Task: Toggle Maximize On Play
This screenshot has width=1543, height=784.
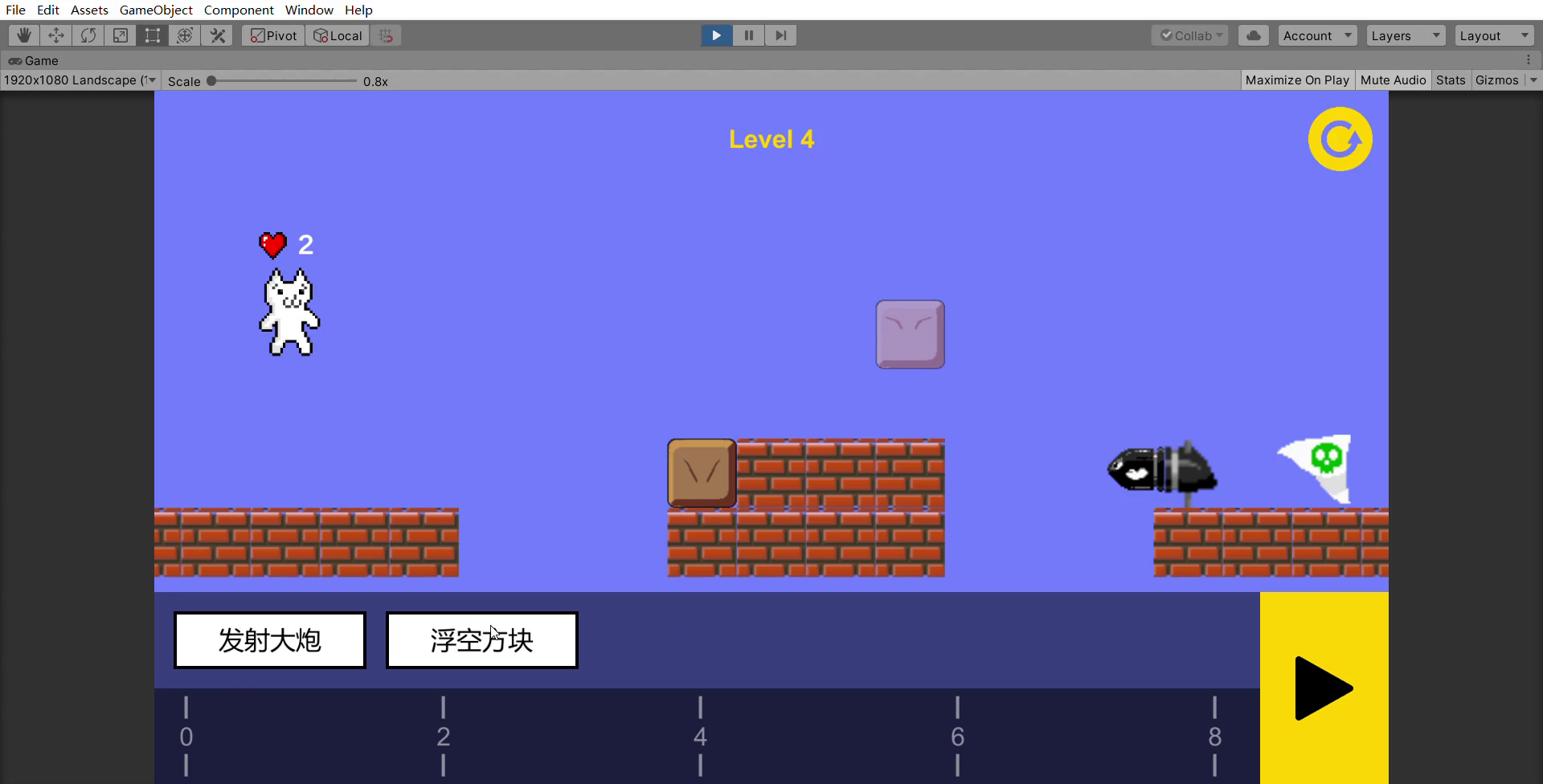Action: pos(1297,80)
